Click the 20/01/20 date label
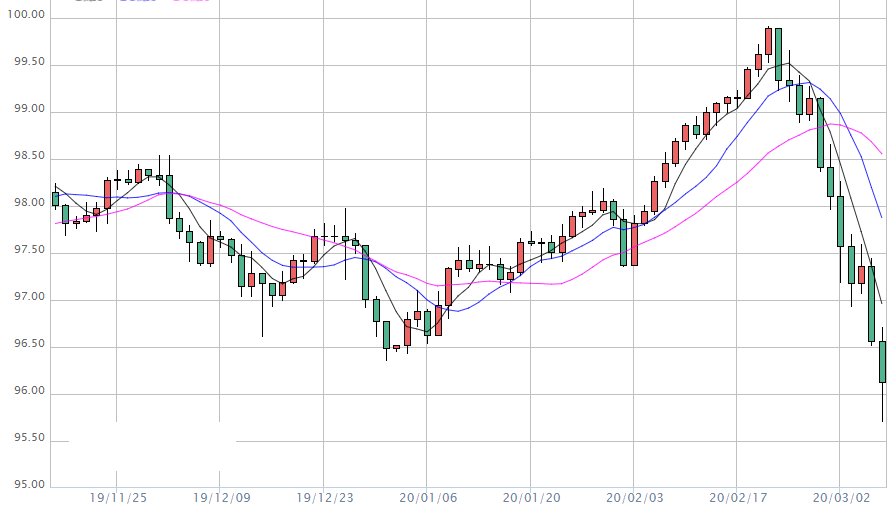This screenshot has width=896, height=513. (x=530, y=497)
